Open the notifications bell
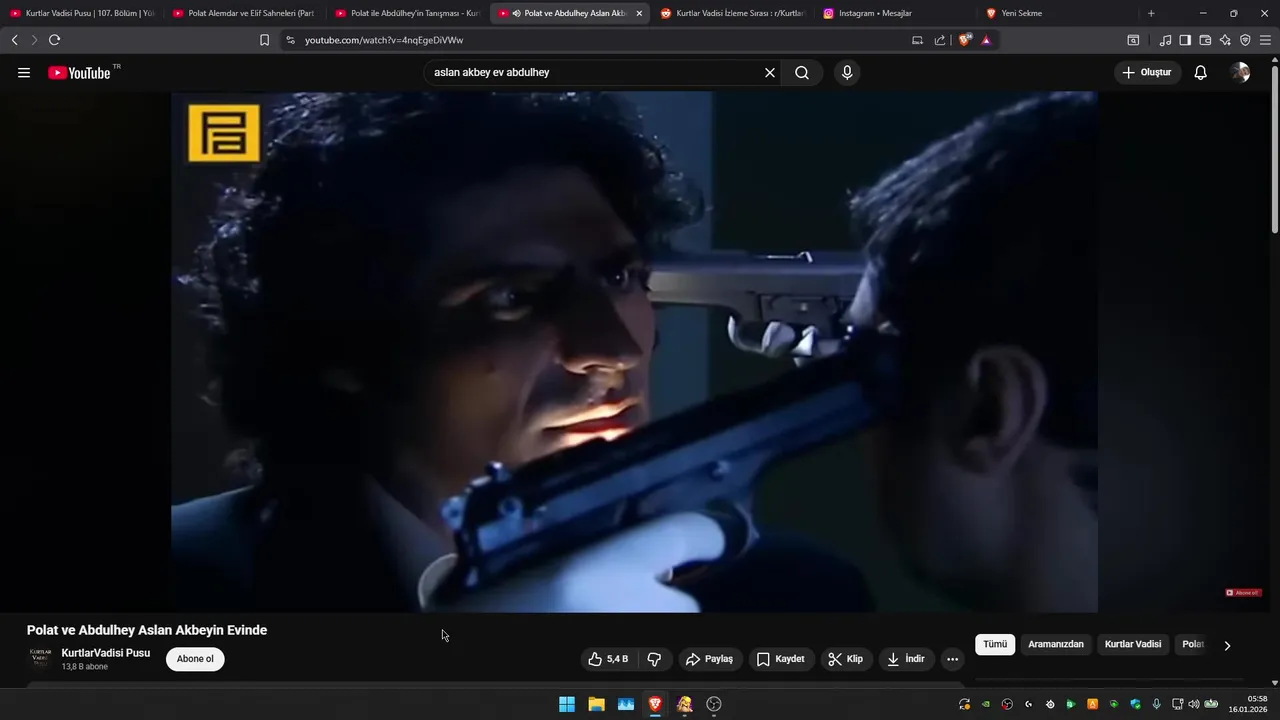Screen dimensions: 1280x720 [x=1201, y=73]
